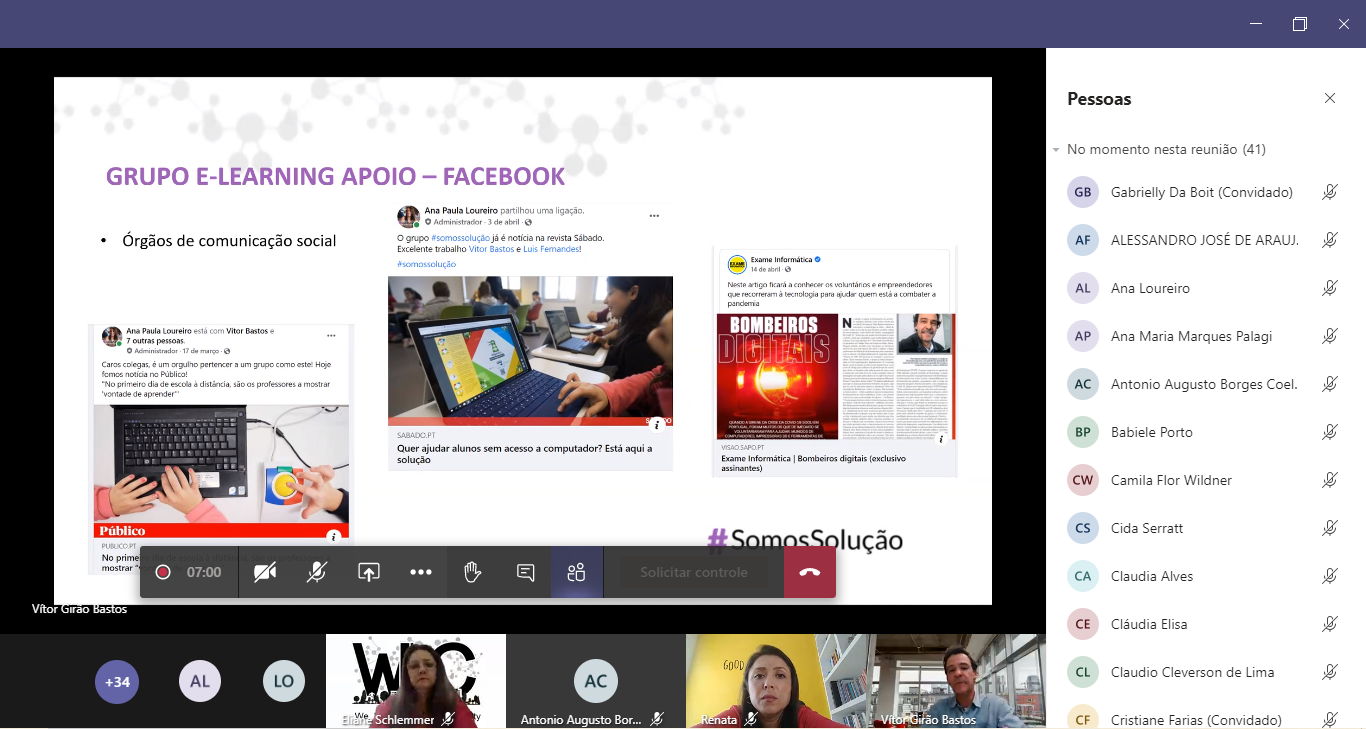
Task: Hide the participants panel via toolbar
Action: pos(577,572)
